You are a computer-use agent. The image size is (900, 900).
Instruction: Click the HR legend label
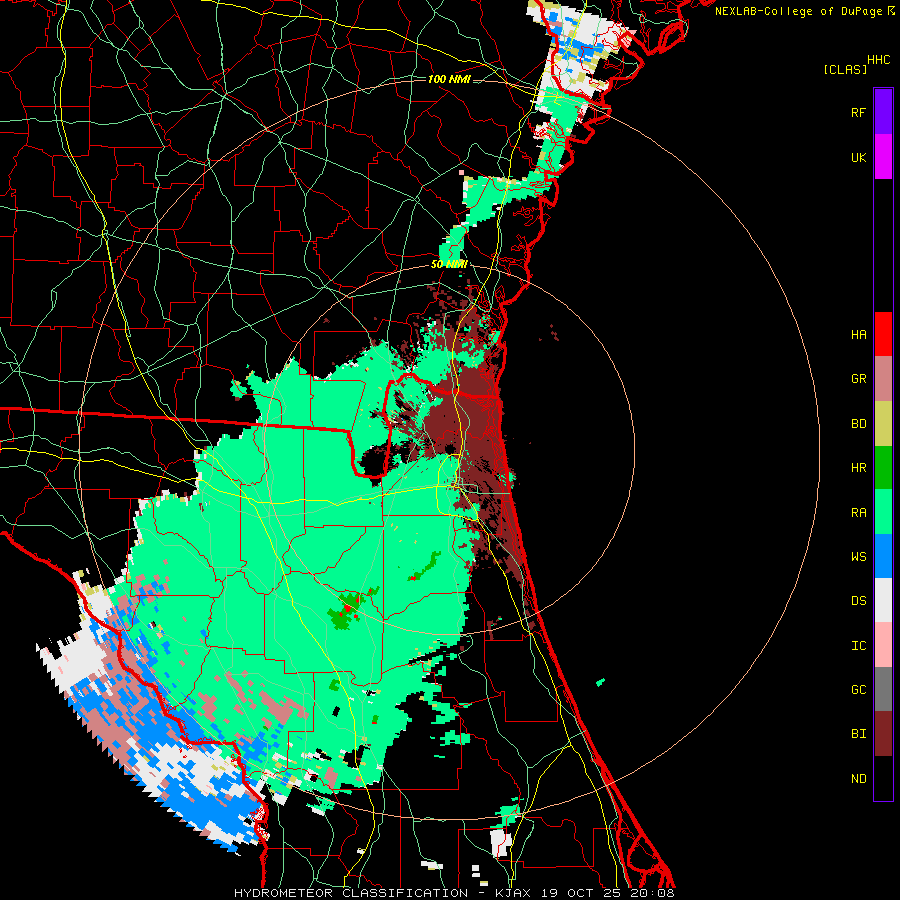tap(859, 468)
